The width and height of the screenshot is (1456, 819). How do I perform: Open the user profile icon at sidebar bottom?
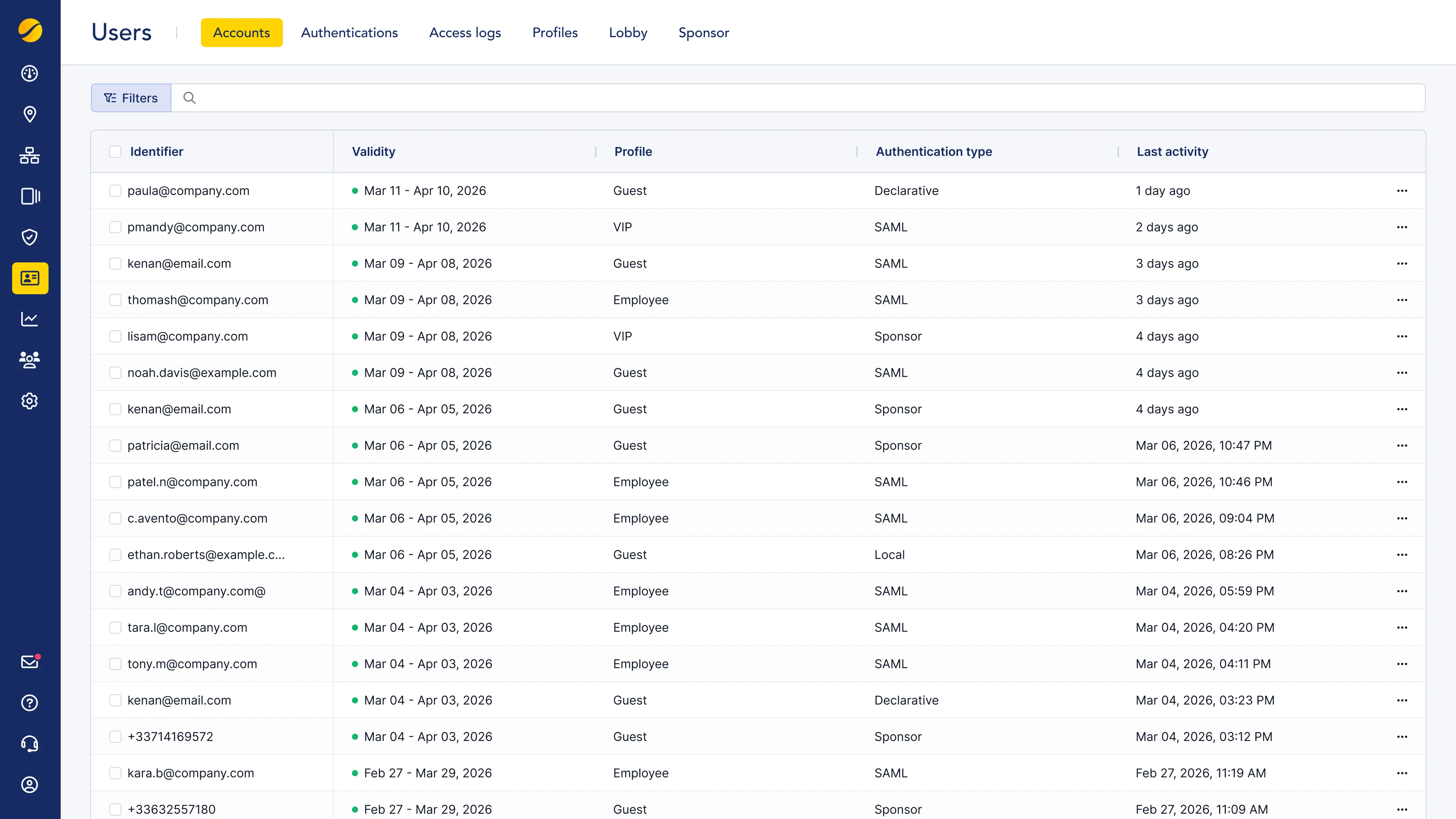click(30, 784)
